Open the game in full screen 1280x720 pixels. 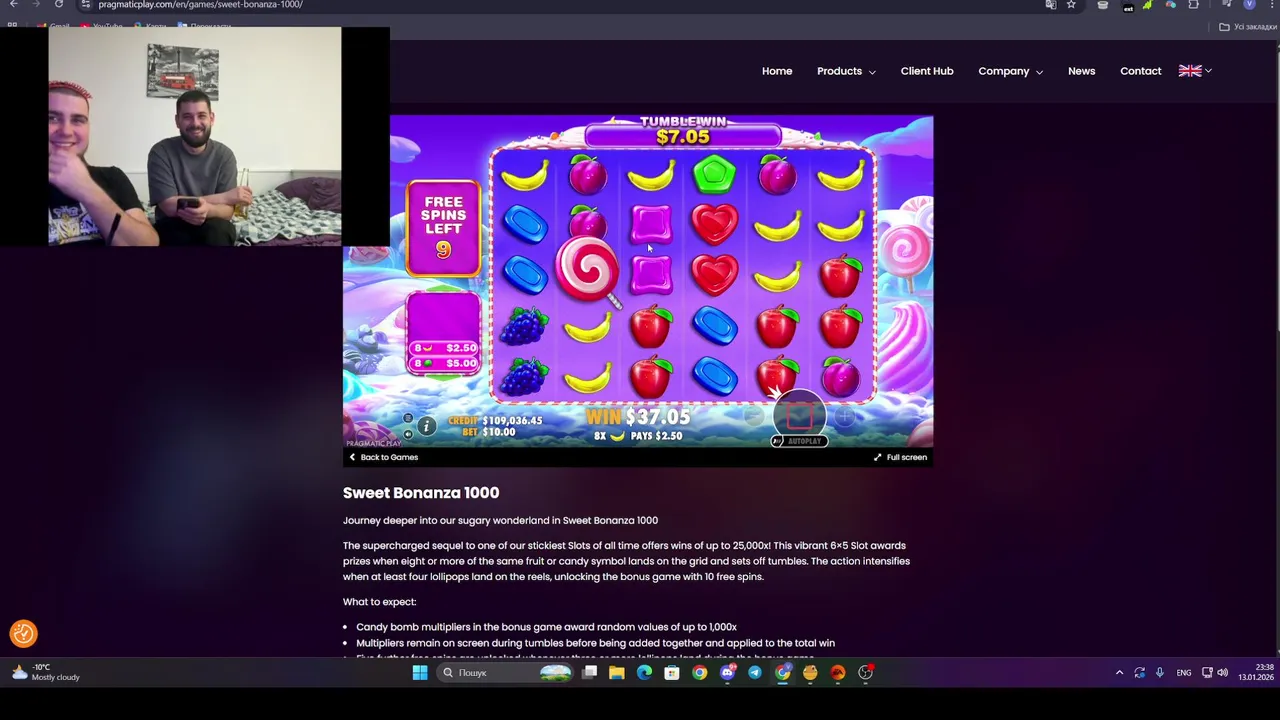point(900,457)
